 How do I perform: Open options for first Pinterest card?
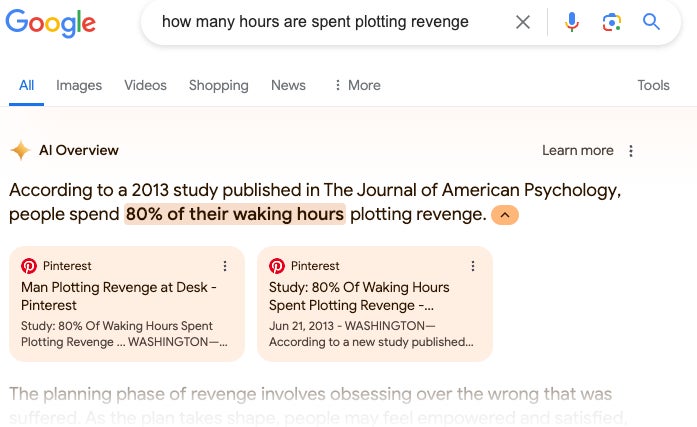[225, 266]
